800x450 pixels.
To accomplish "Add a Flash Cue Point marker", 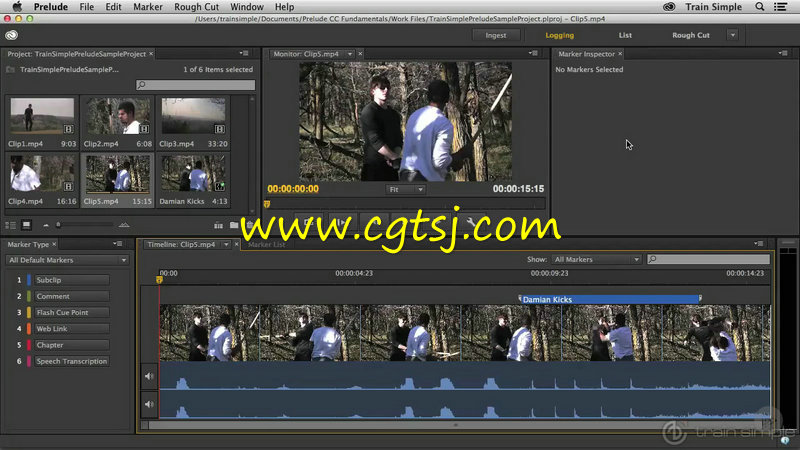I will point(72,312).
